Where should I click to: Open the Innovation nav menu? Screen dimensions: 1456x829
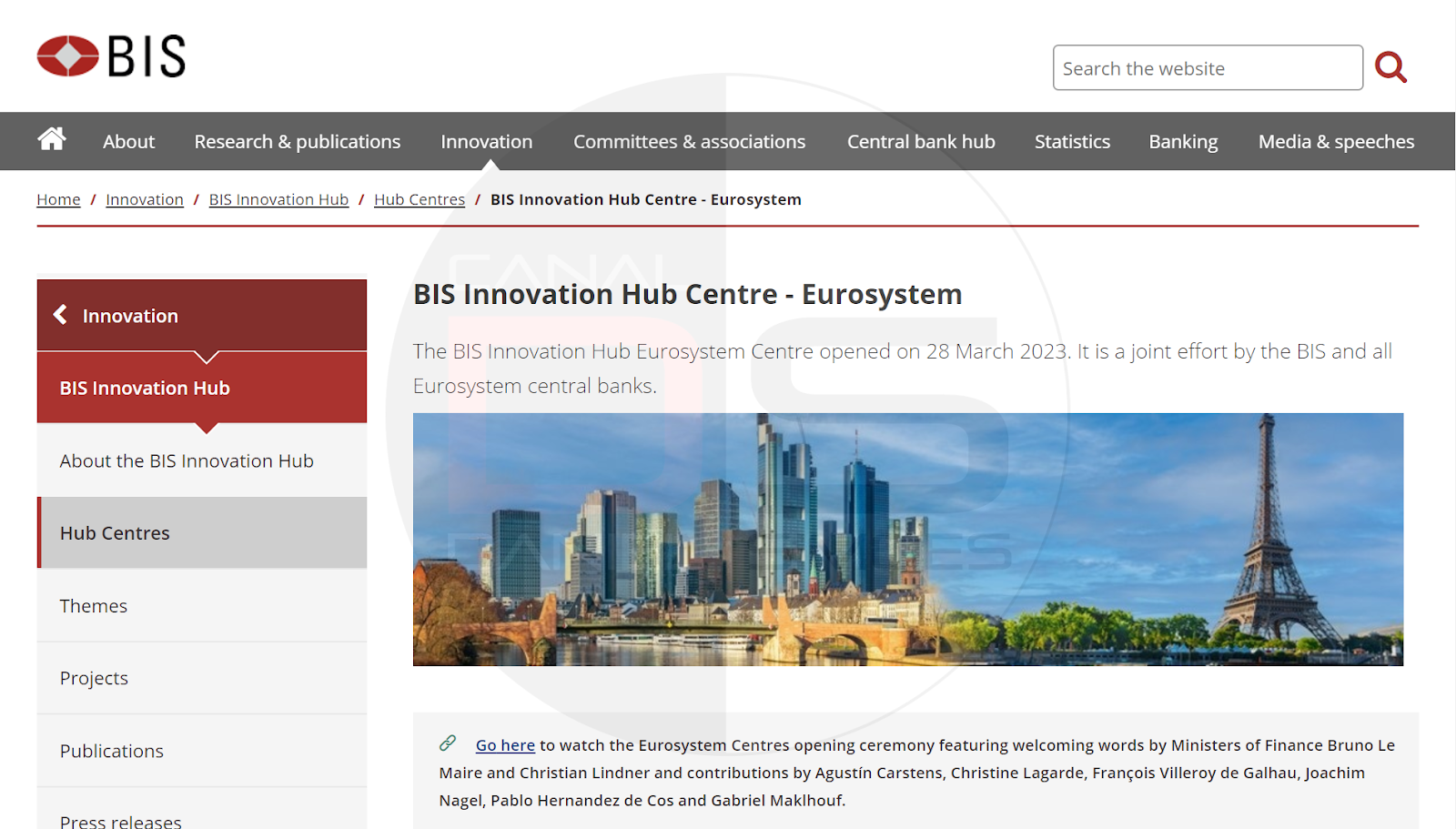[487, 142]
